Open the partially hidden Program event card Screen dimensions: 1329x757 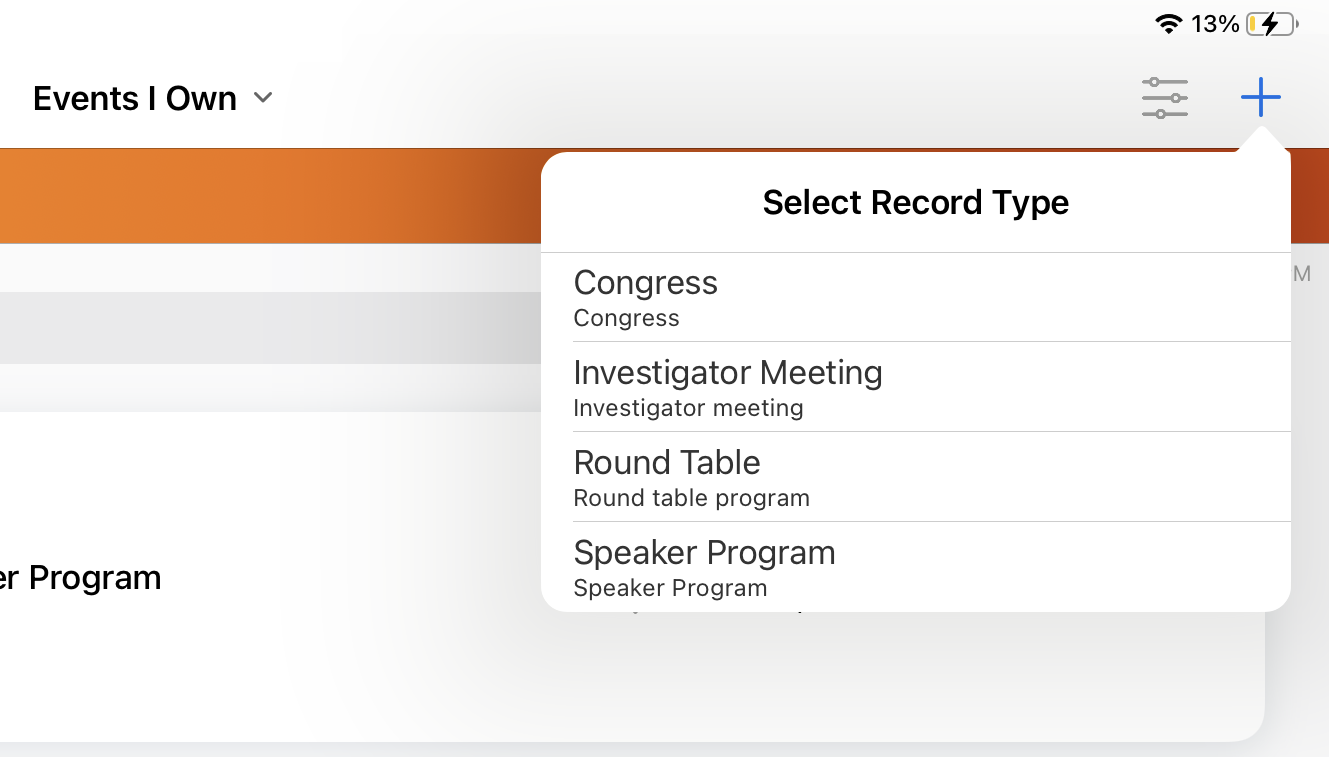pyautogui.click(x=80, y=578)
